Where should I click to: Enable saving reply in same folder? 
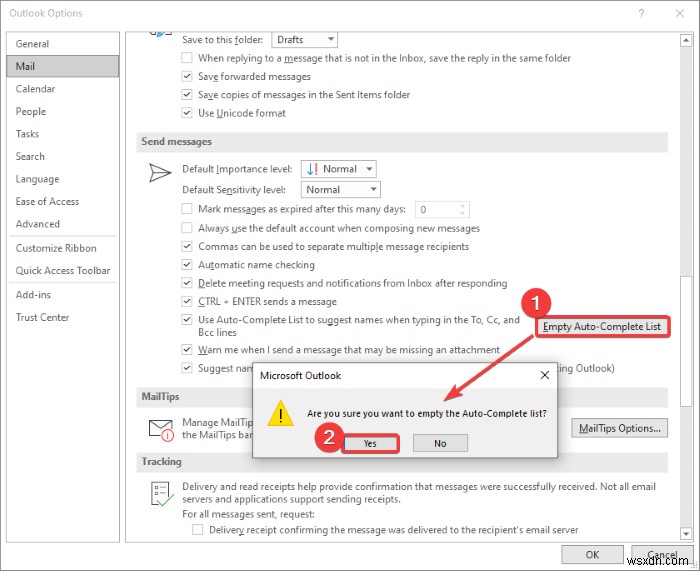187,58
